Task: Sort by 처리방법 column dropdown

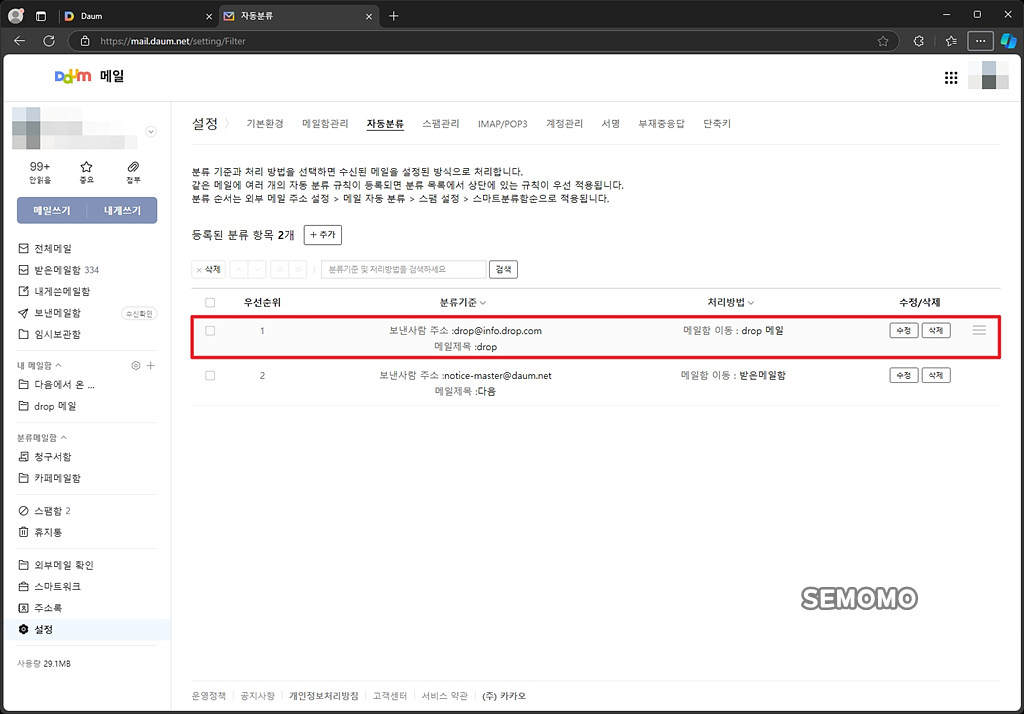Action: click(731, 302)
